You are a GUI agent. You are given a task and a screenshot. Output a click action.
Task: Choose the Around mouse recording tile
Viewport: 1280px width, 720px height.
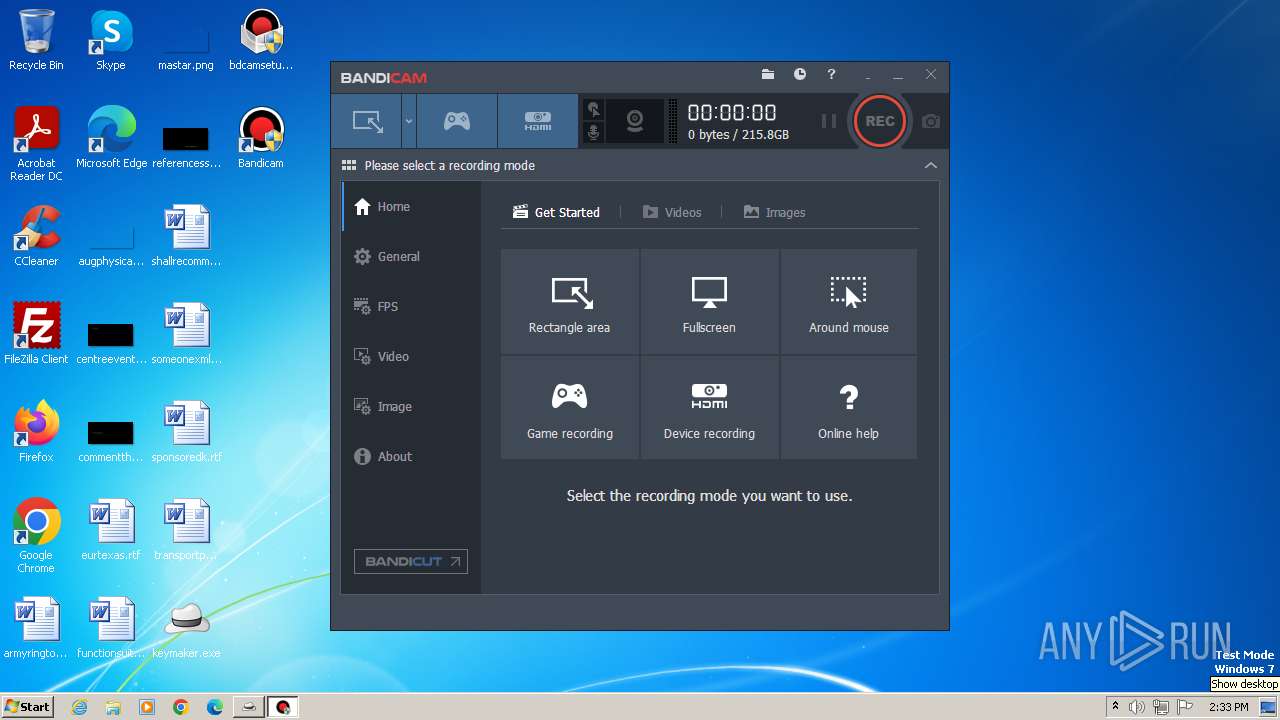tap(849, 302)
